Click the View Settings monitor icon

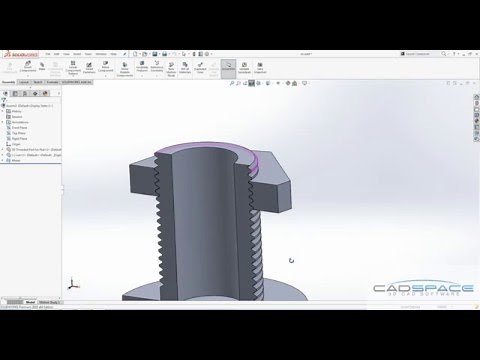tap(304, 83)
